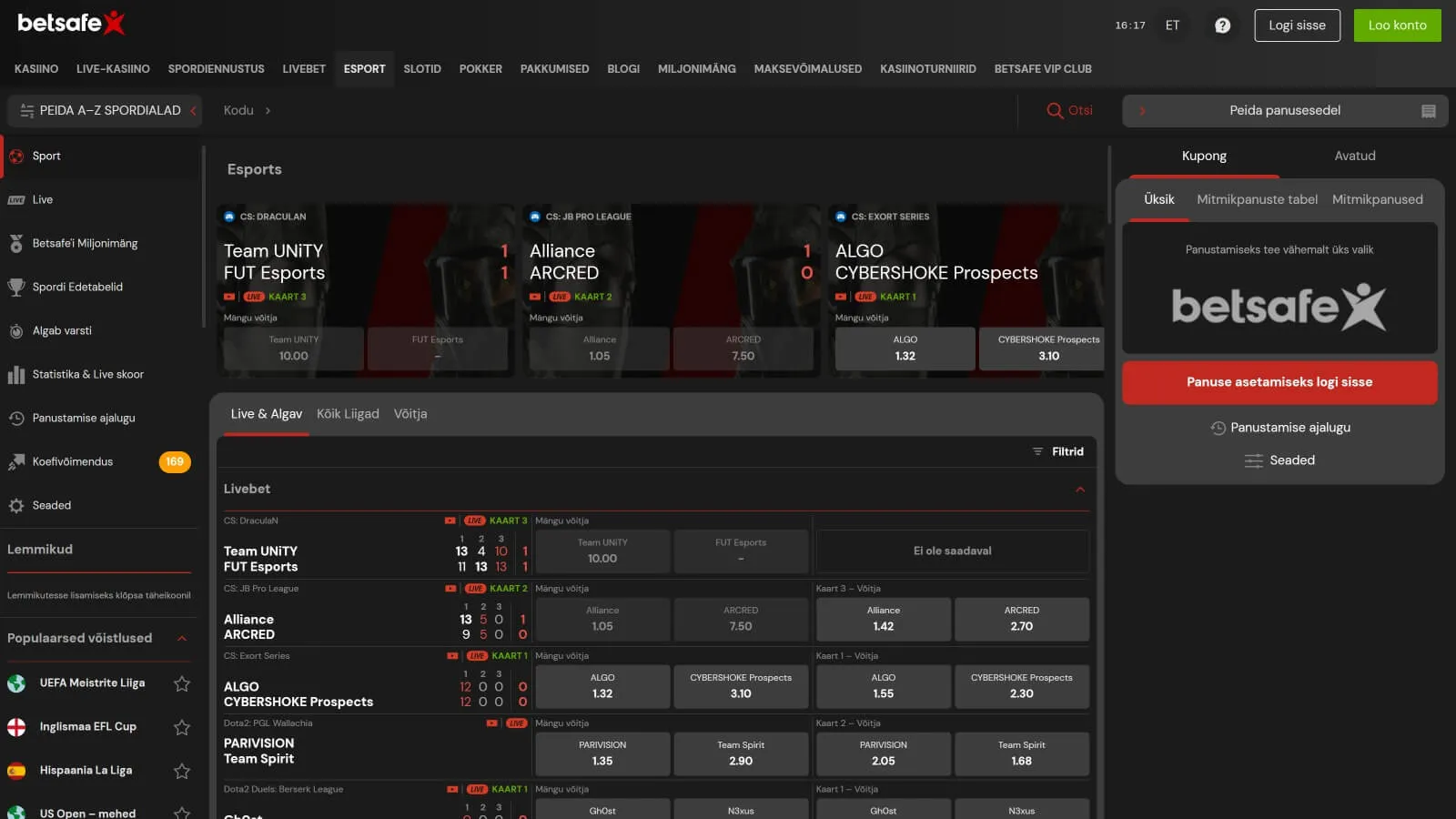Click the Koefivõimendus boost icon
Screen dimensions: 1456x819
[16, 462]
